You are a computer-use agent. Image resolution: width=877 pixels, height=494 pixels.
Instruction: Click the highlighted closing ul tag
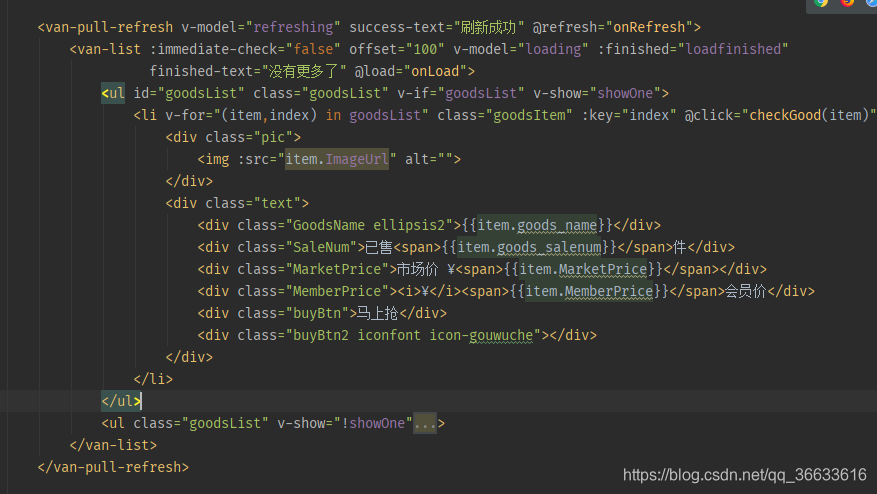(x=121, y=401)
